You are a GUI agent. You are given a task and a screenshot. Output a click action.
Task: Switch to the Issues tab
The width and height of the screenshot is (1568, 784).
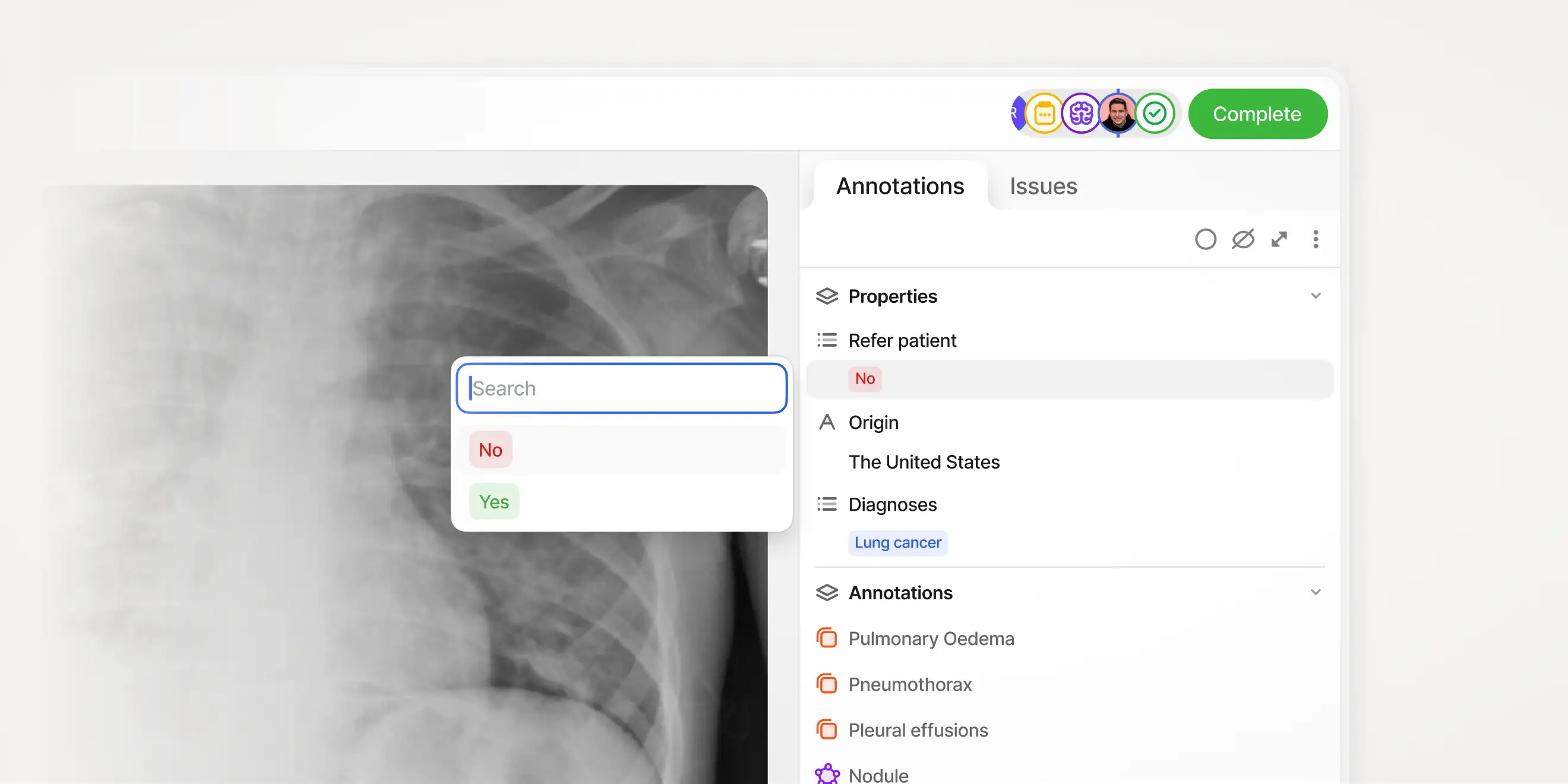(x=1044, y=186)
